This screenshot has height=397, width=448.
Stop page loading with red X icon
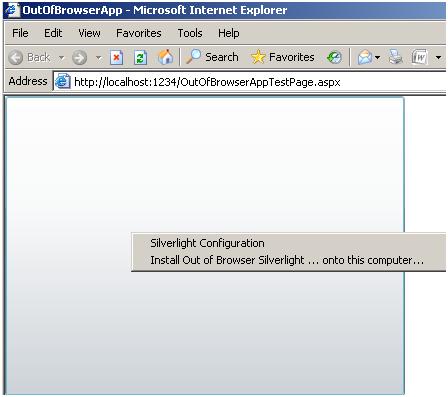[x=116, y=57]
